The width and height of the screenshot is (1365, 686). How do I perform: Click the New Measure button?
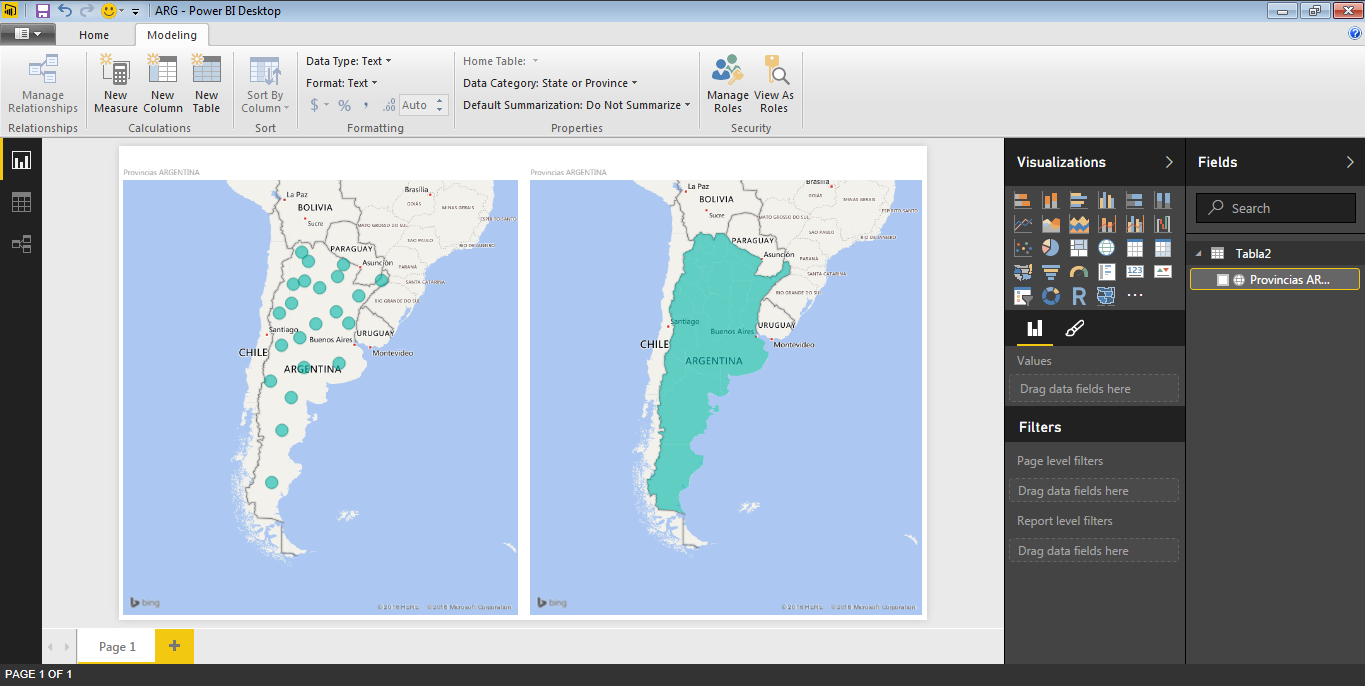click(116, 84)
